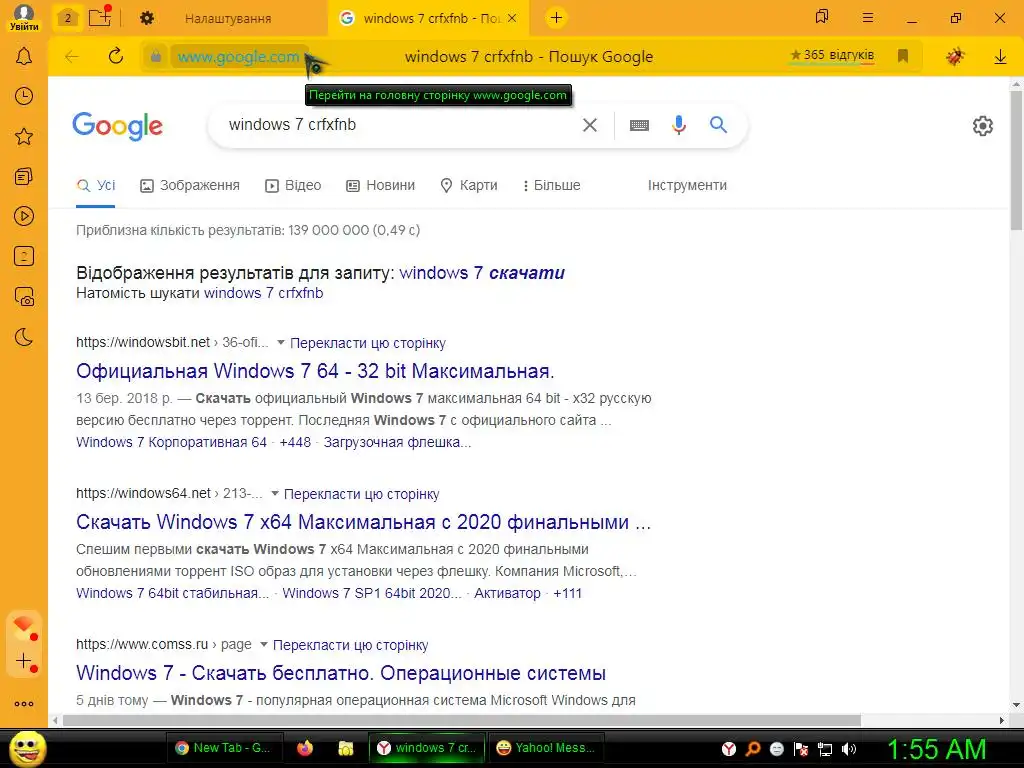
Task: Open Yahoo! Messenger taskbar item
Action: click(x=546, y=748)
